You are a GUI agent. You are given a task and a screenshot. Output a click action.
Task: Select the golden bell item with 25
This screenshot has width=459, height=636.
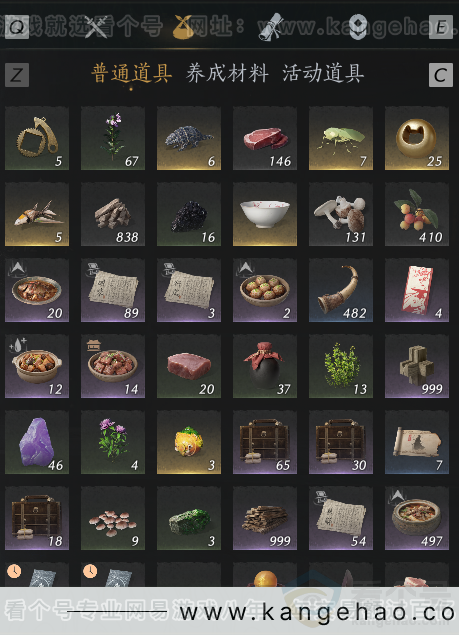417,138
